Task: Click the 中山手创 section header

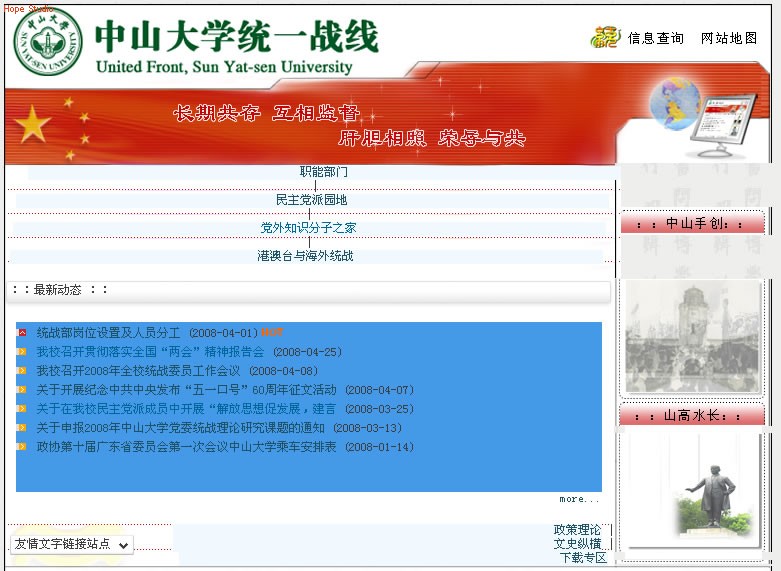Action: [692, 224]
